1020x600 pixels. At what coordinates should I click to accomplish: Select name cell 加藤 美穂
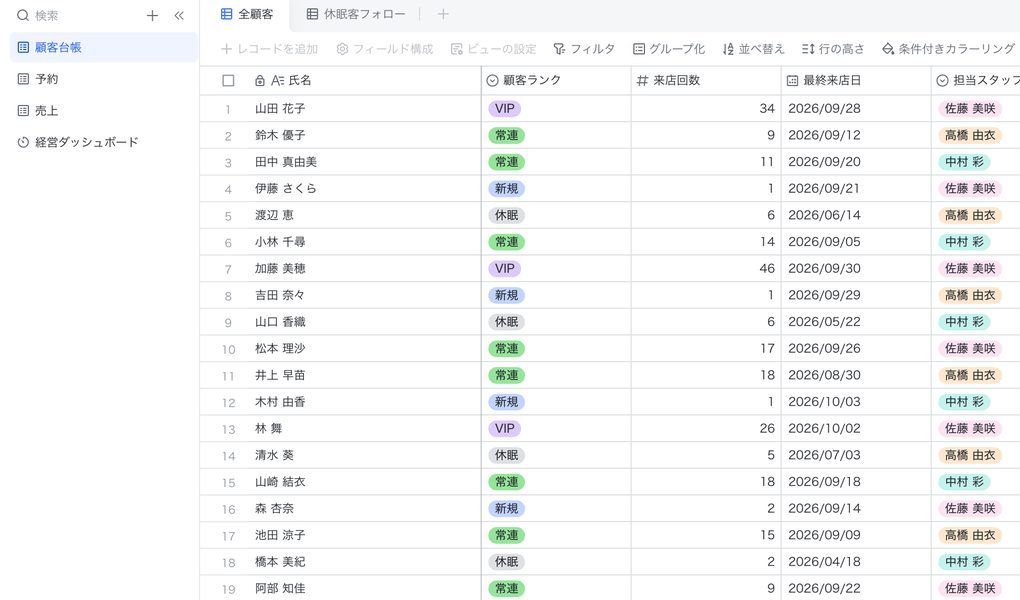[364, 269]
